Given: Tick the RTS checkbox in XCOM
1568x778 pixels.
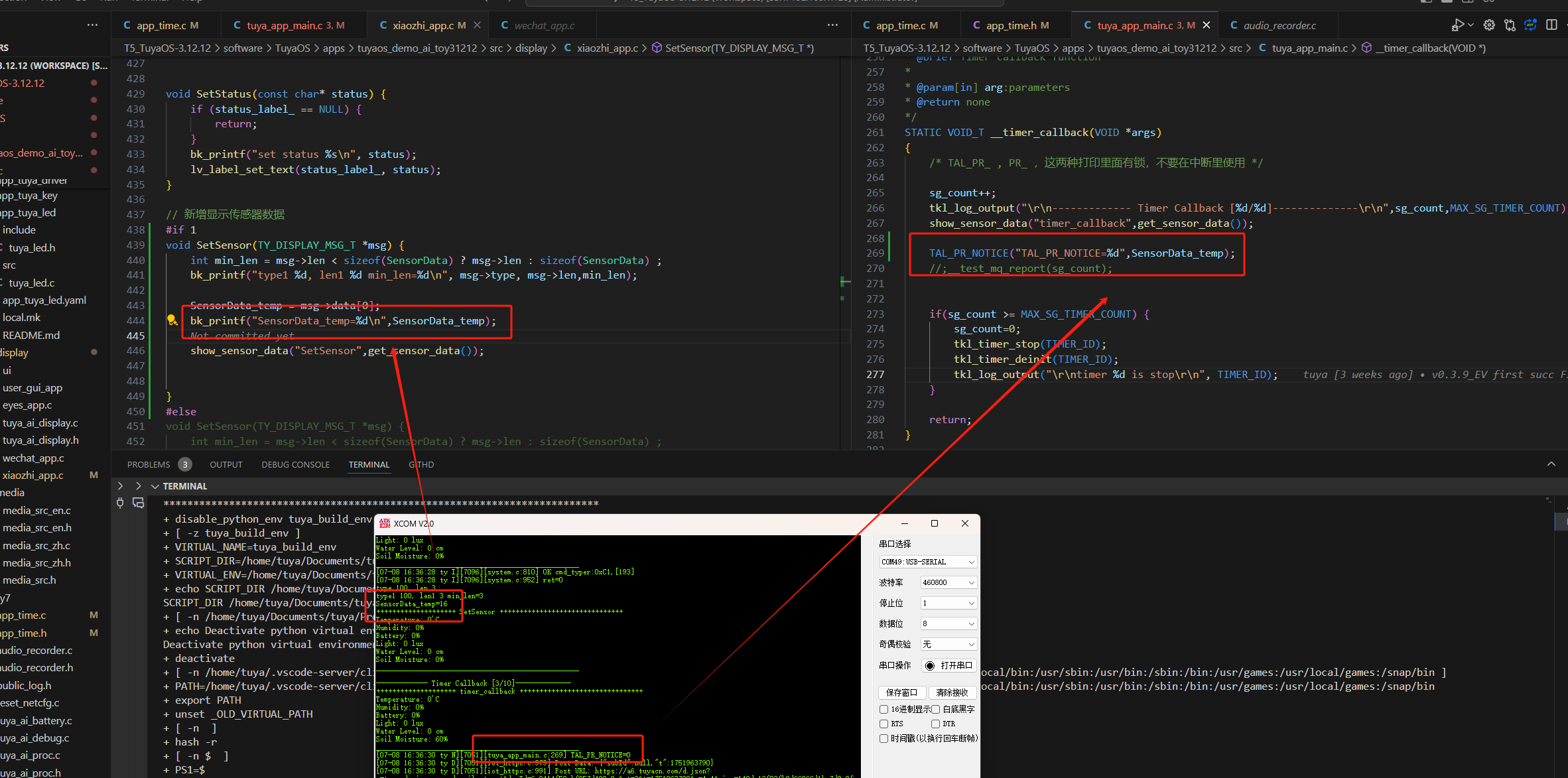Looking at the screenshot, I should [883, 724].
